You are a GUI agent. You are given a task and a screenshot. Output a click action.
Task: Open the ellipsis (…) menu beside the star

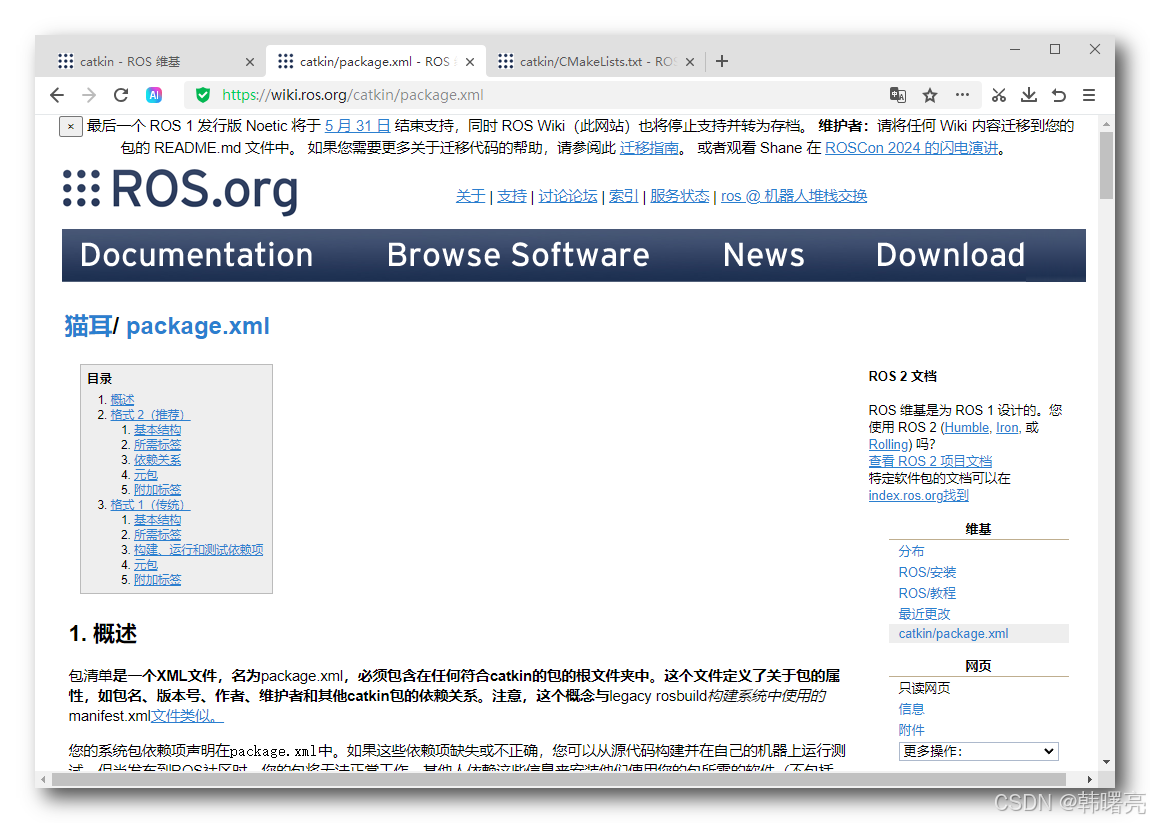click(x=962, y=95)
